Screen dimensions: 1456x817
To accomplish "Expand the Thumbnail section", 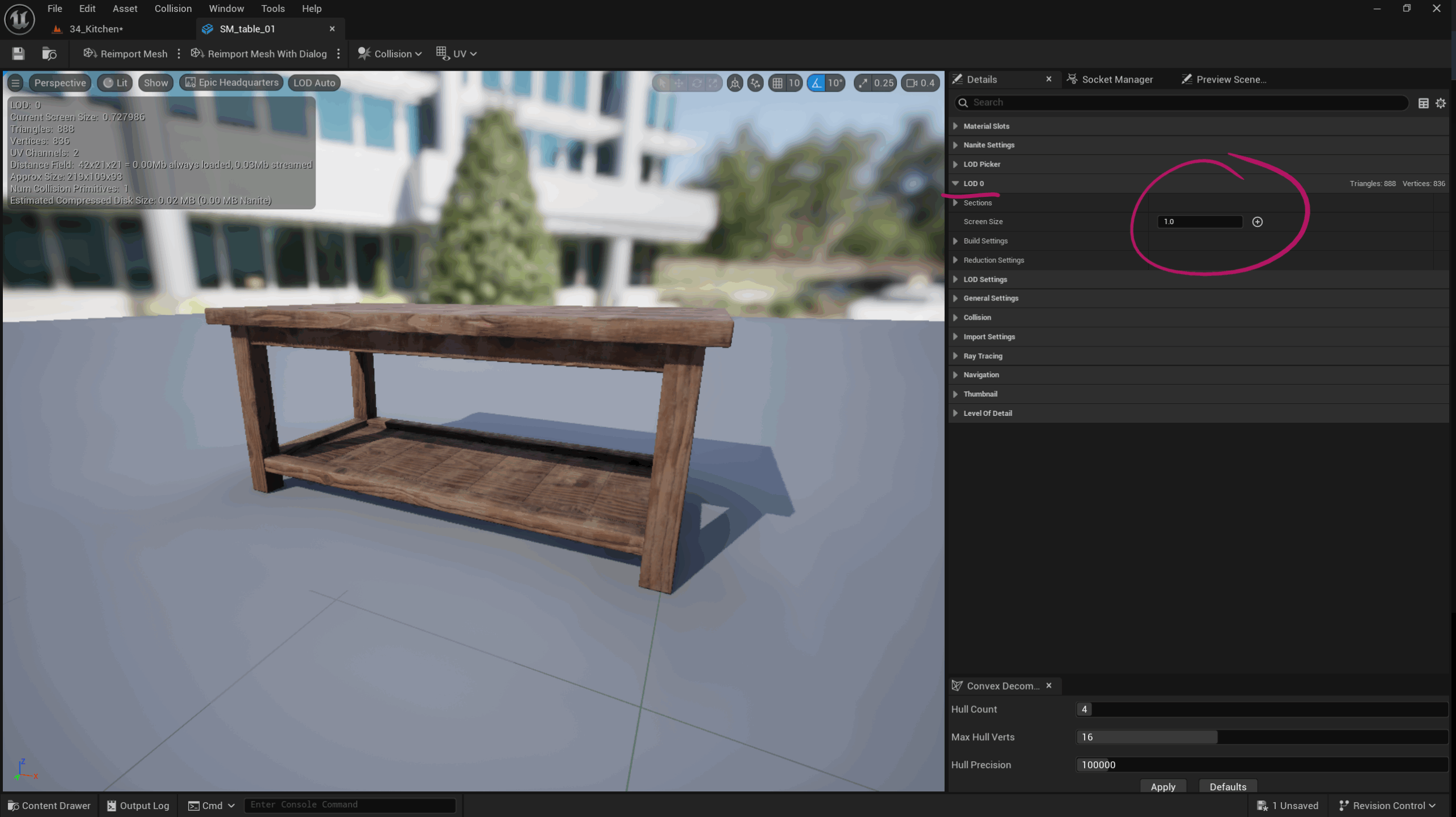I will [955, 395].
